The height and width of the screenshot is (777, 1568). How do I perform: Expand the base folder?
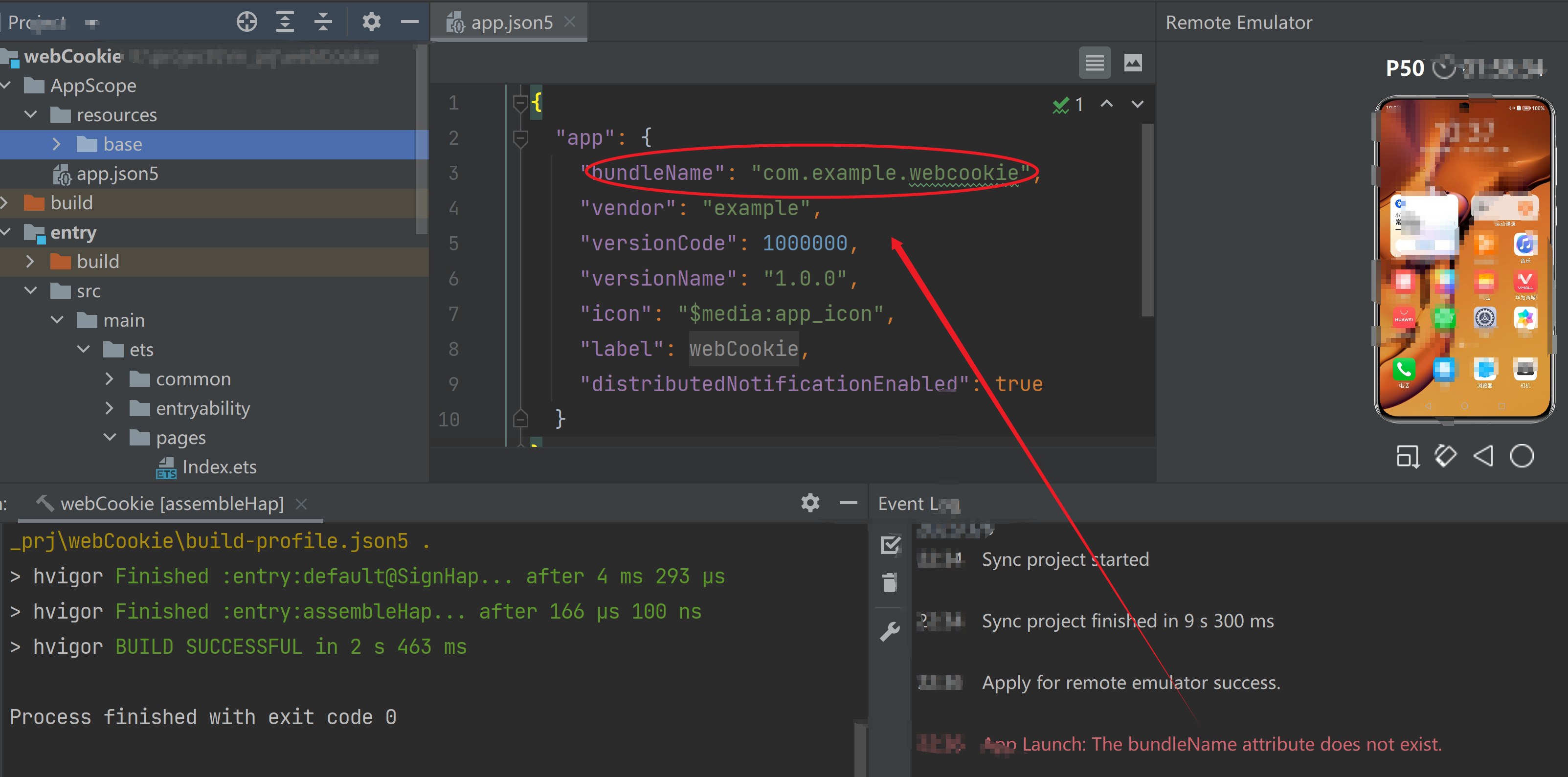[57, 144]
